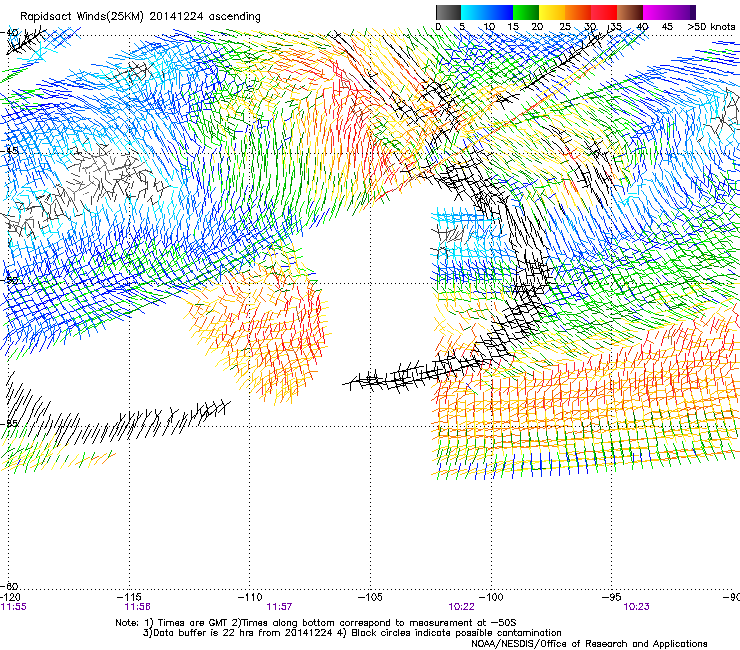Click the purple 10:23 time stamp
The image size is (740, 650).
click(x=636, y=607)
